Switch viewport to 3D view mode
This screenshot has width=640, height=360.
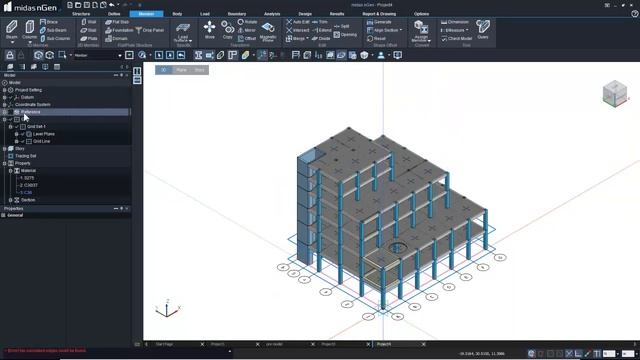pyautogui.click(x=164, y=70)
